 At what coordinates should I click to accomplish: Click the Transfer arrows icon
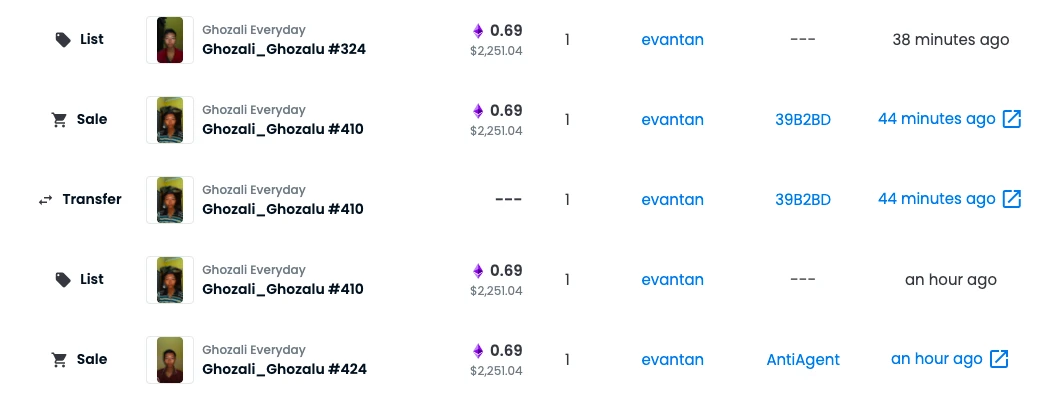coord(45,199)
